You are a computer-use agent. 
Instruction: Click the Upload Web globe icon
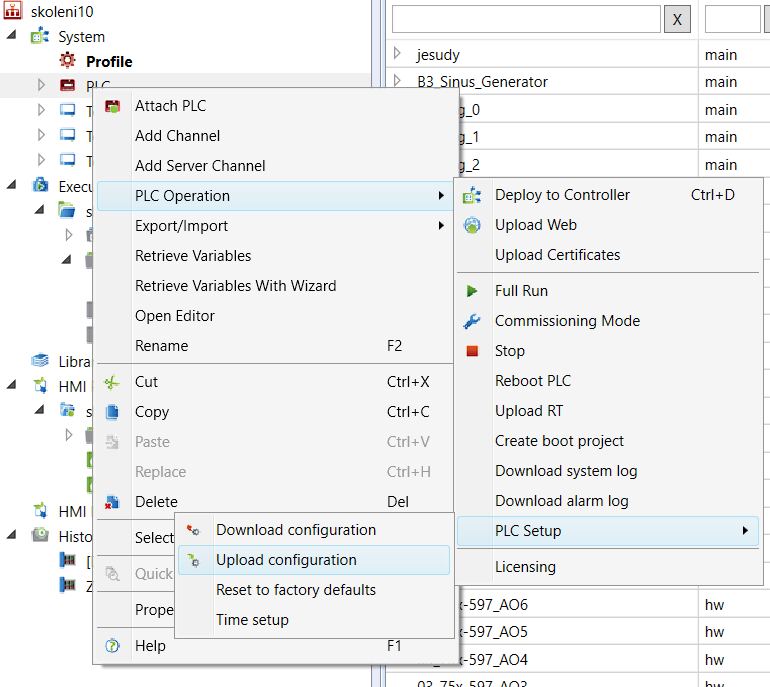[472, 226]
